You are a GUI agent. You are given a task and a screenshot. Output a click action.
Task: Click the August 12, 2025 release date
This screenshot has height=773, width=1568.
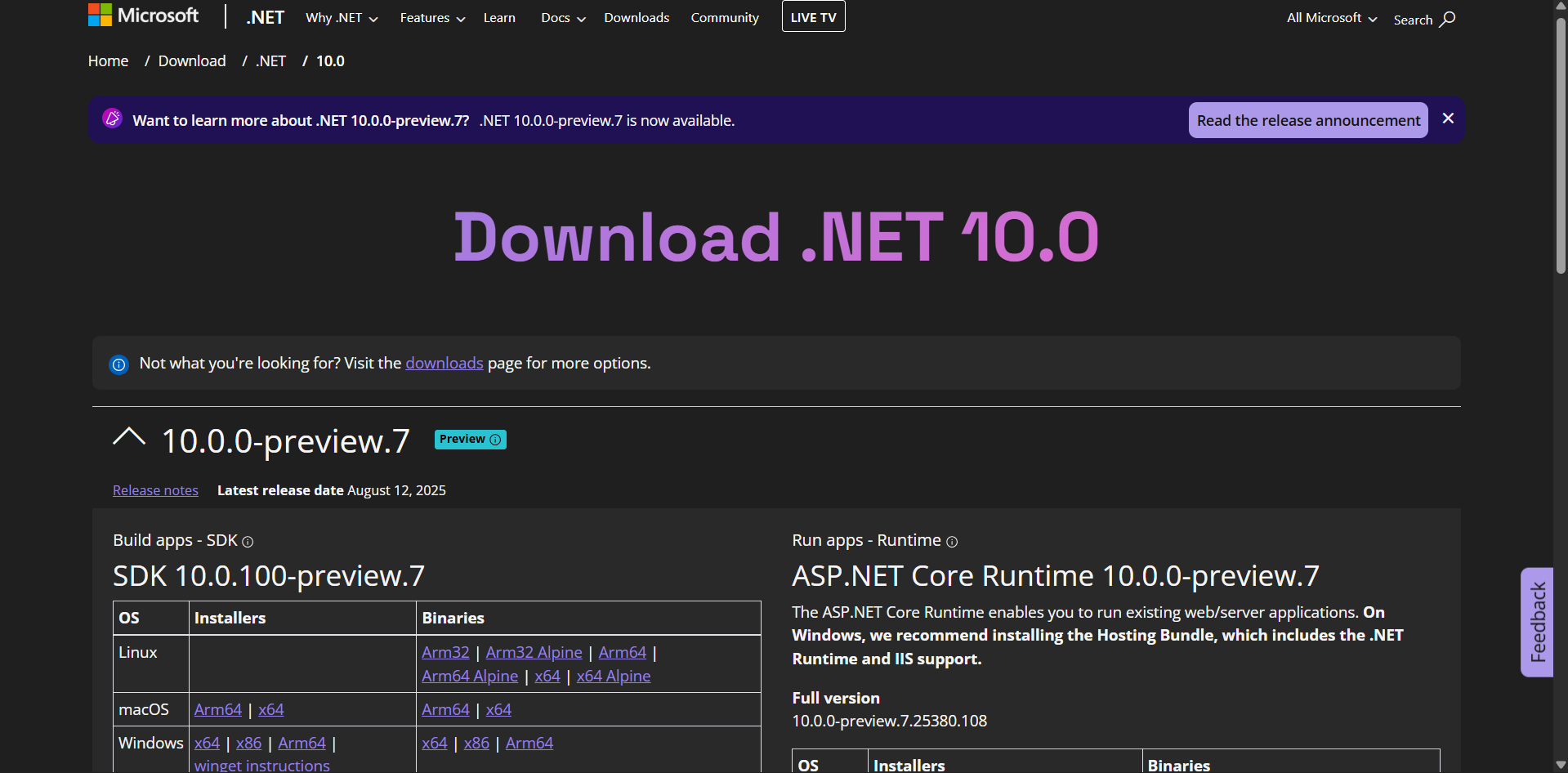[396, 490]
